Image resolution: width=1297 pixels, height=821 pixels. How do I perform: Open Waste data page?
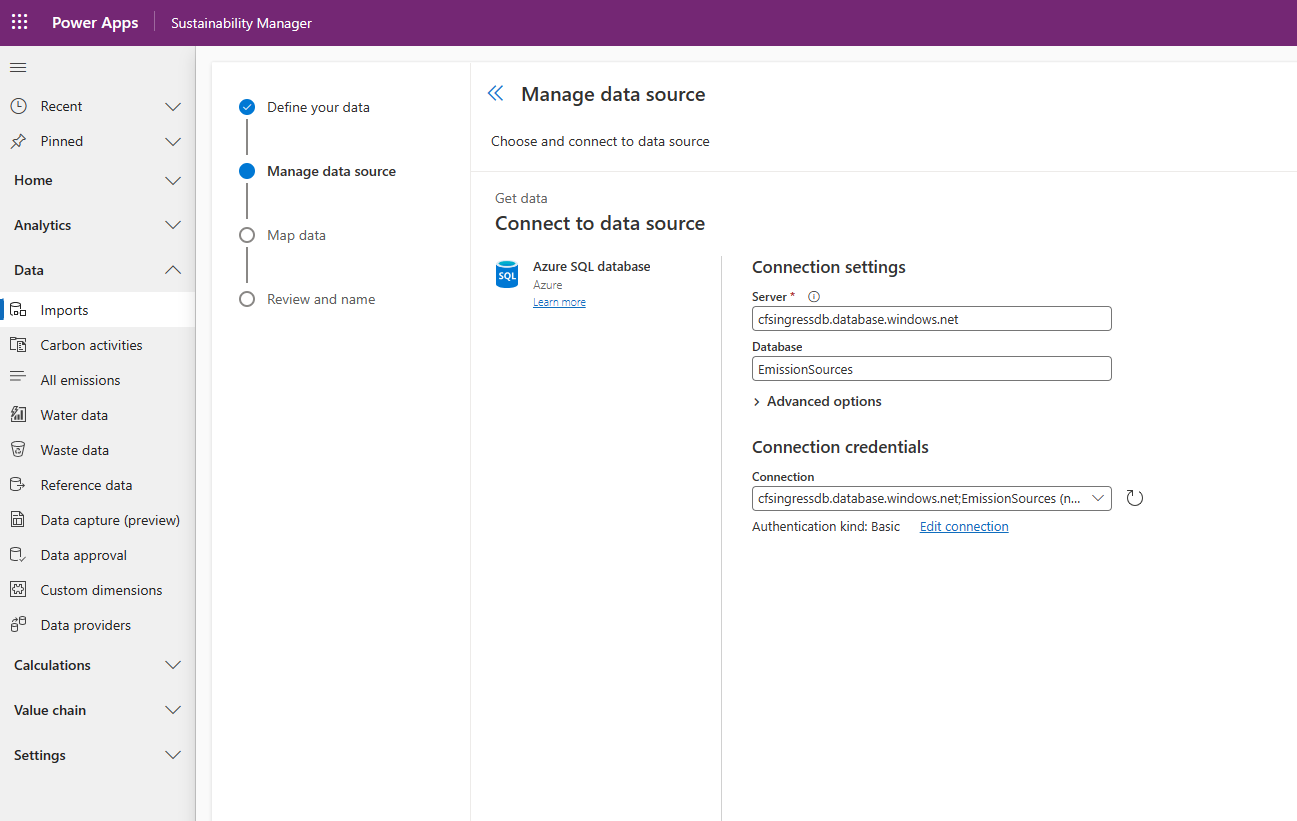click(97, 450)
